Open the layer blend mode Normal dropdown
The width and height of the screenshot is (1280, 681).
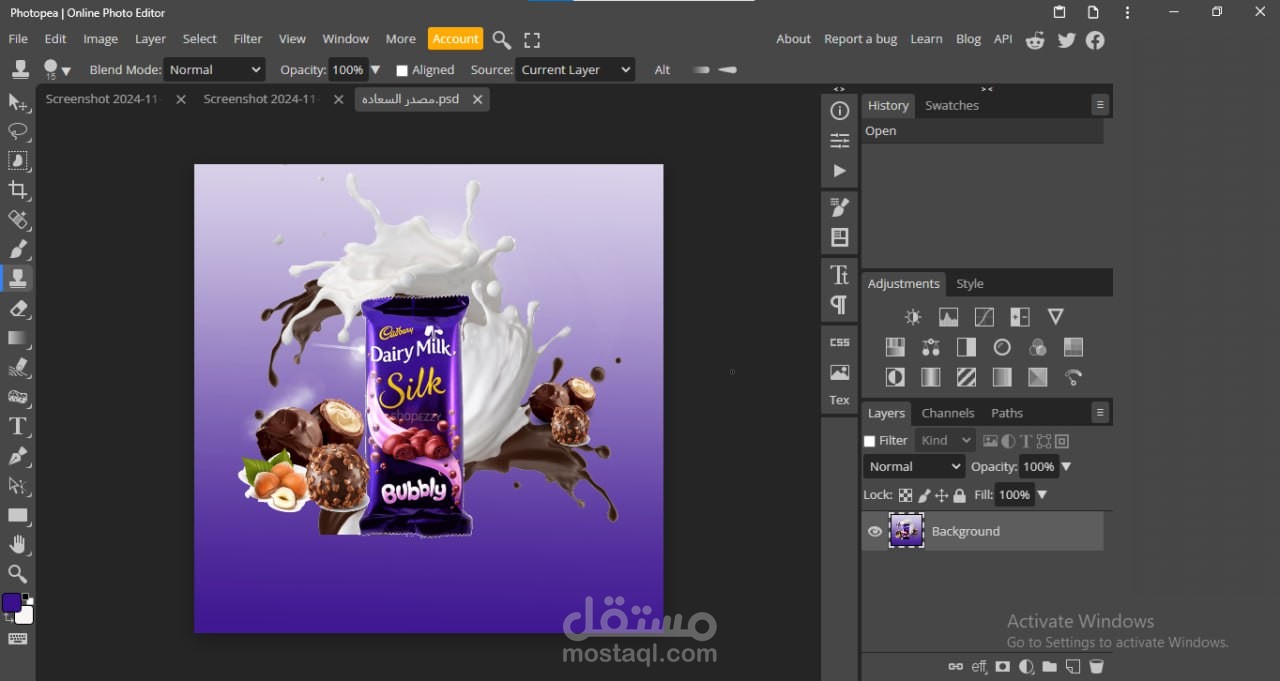tap(914, 466)
